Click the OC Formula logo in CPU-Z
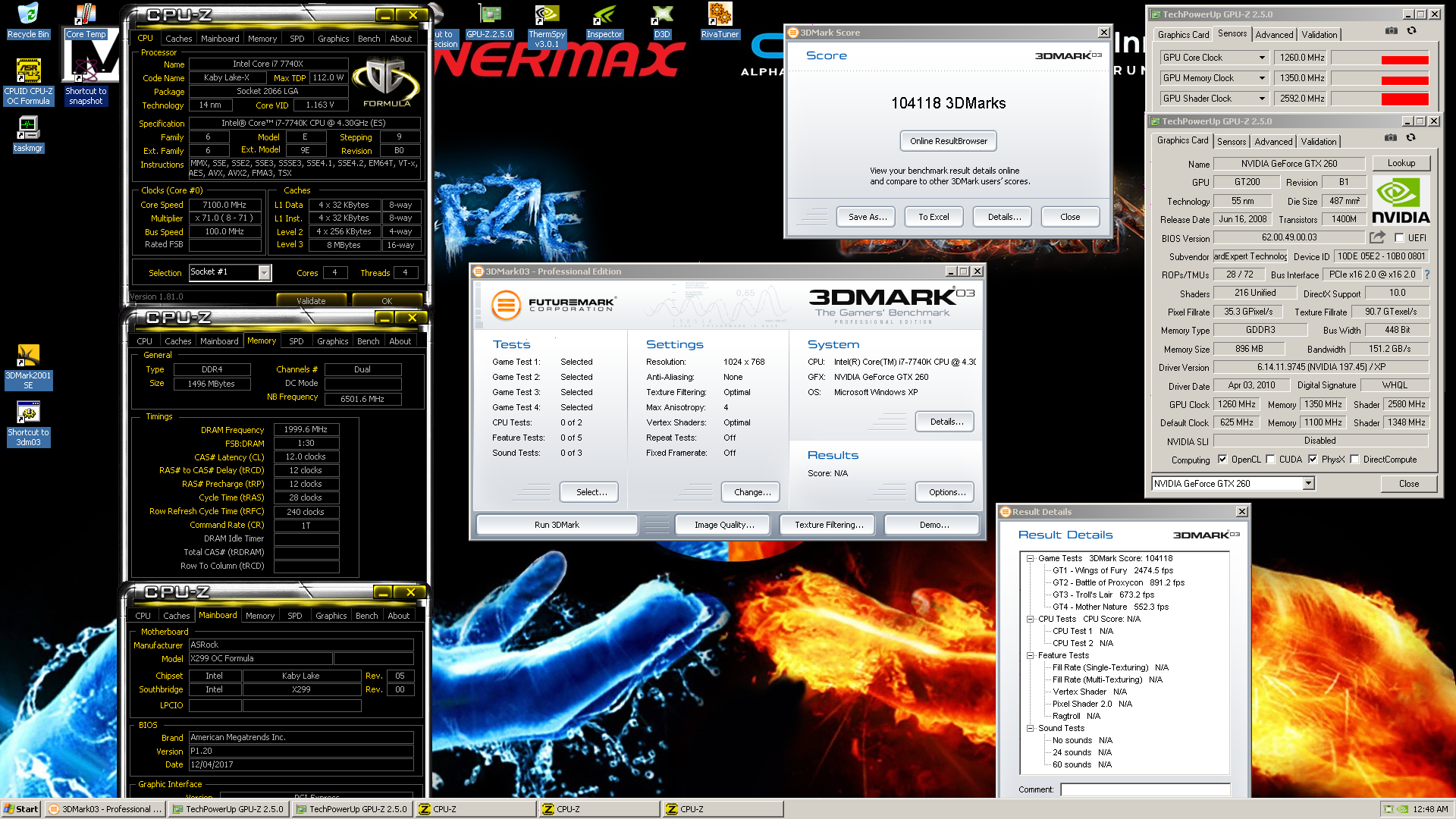 click(387, 83)
